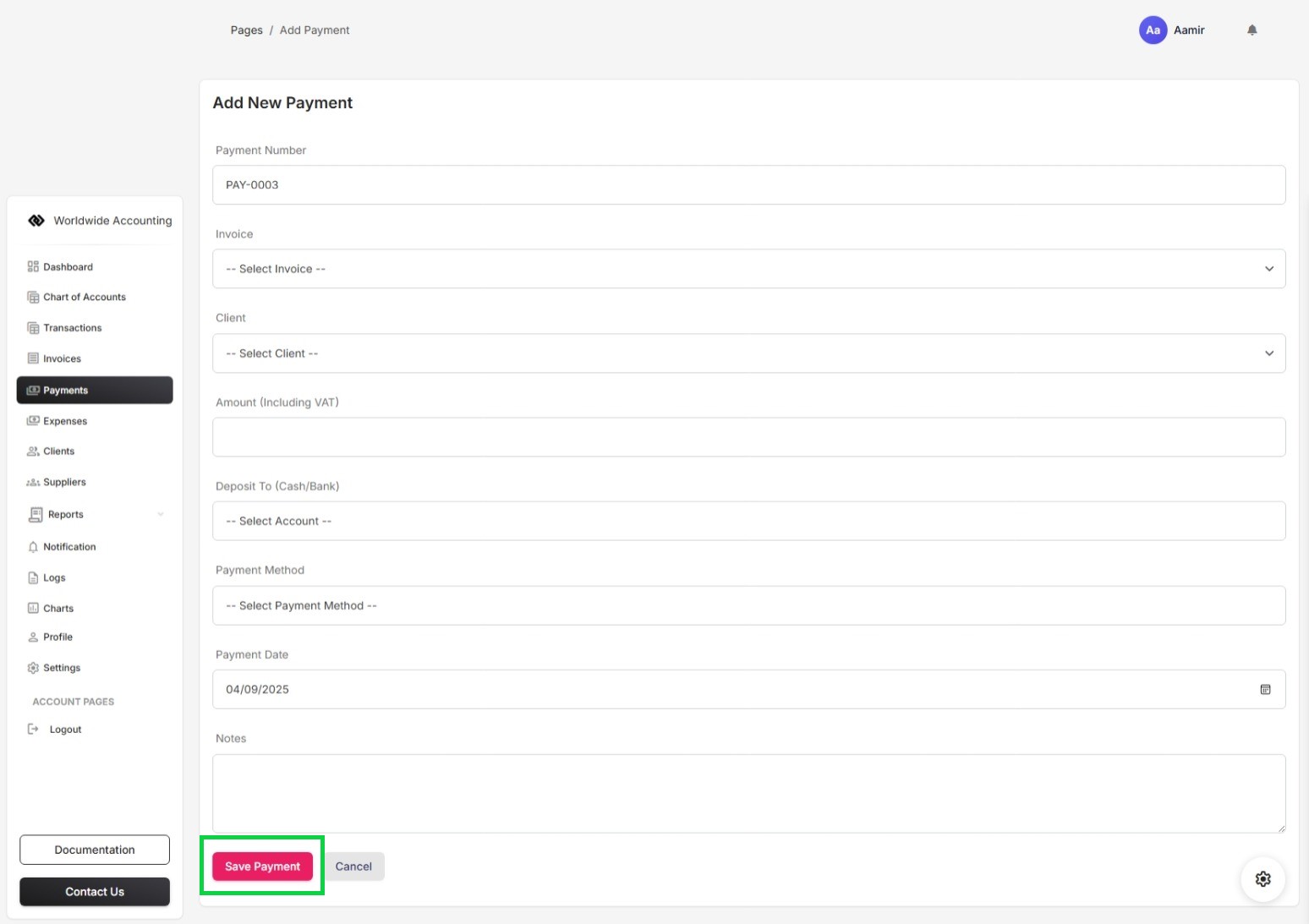This screenshot has height=924, width=1309.
Task: Click inside the Notes text area
Action: point(748,793)
